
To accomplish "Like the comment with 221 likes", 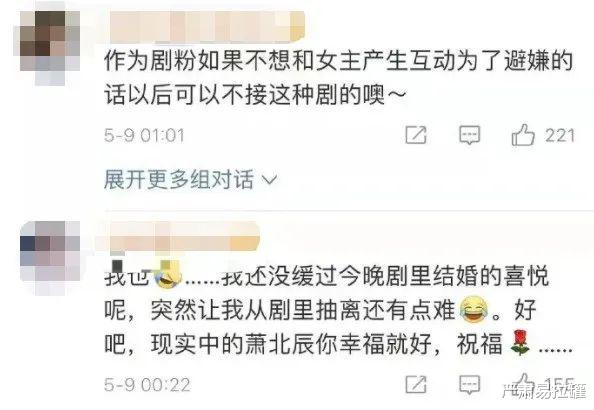I will coord(523,135).
